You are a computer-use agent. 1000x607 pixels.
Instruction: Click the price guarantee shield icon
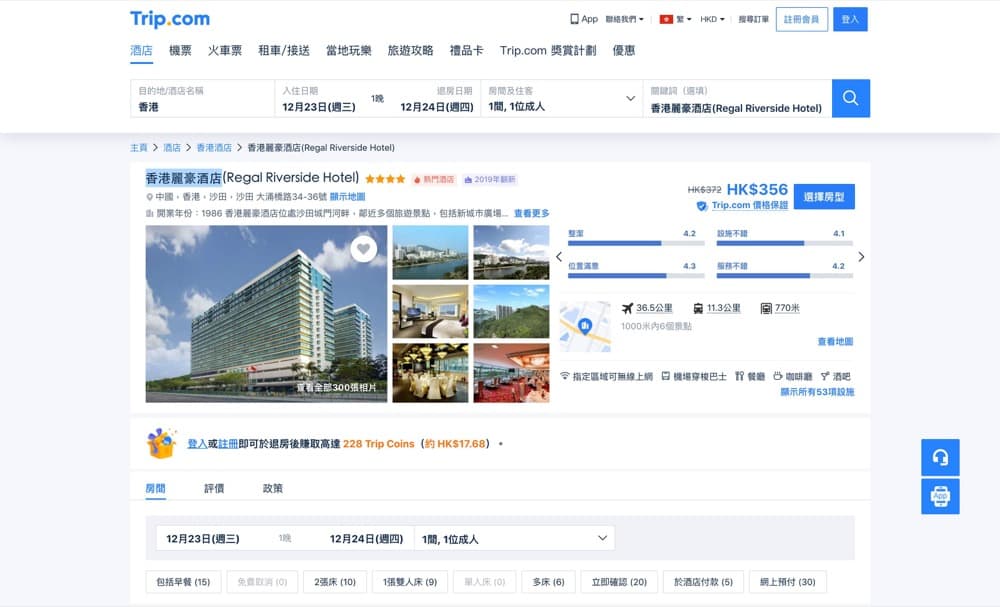click(x=702, y=206)
